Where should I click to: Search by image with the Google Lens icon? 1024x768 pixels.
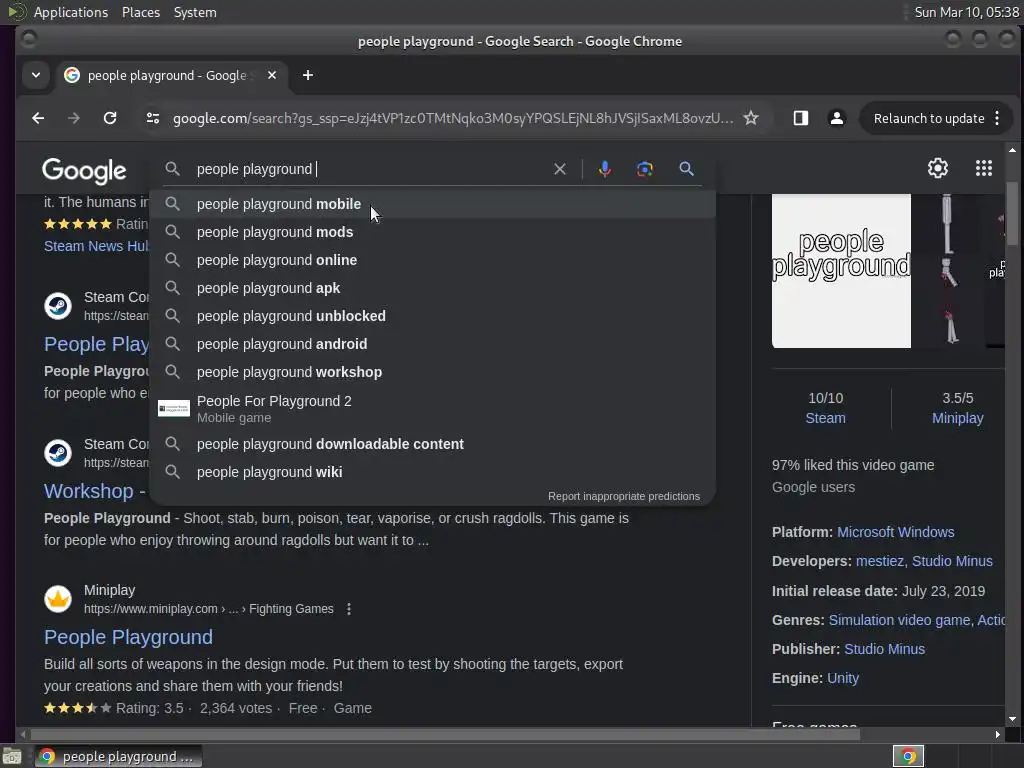coord(645,169)
